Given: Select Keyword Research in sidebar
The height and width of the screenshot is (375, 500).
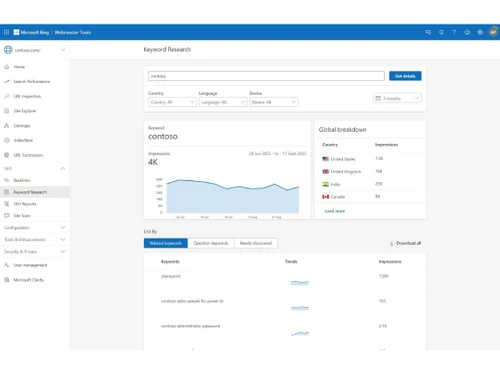Looking at the screenshot, I should 35,192.
